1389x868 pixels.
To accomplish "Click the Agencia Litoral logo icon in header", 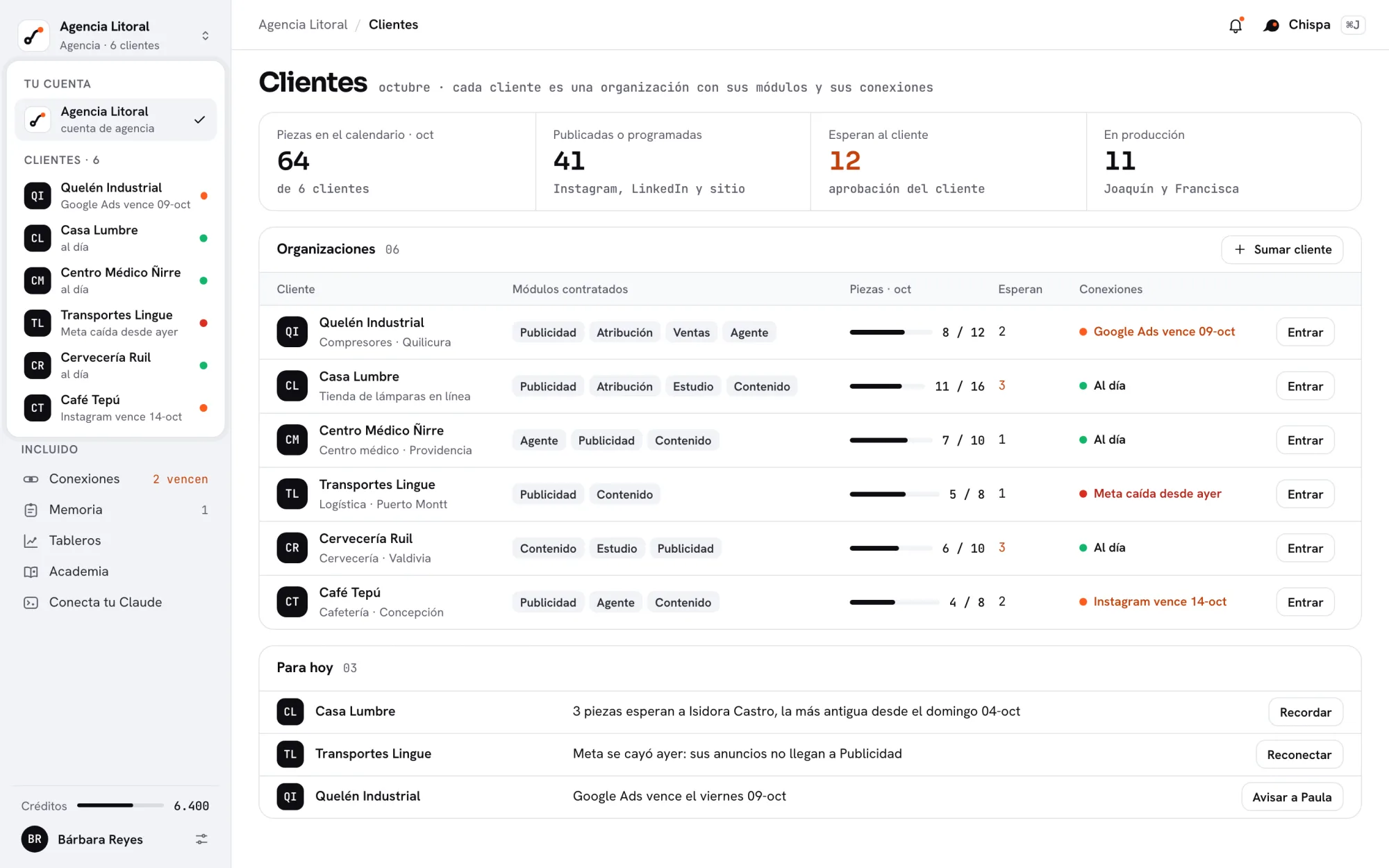I will tap(34, 35).
